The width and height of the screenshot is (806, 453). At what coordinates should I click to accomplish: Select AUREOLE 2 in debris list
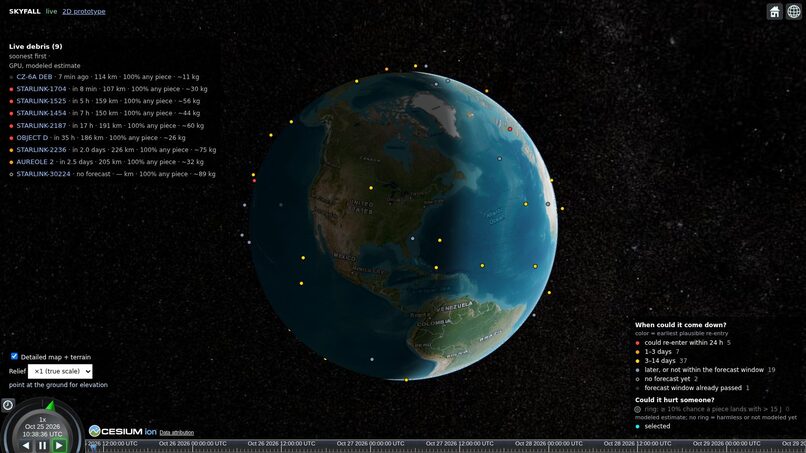[35, 162]
